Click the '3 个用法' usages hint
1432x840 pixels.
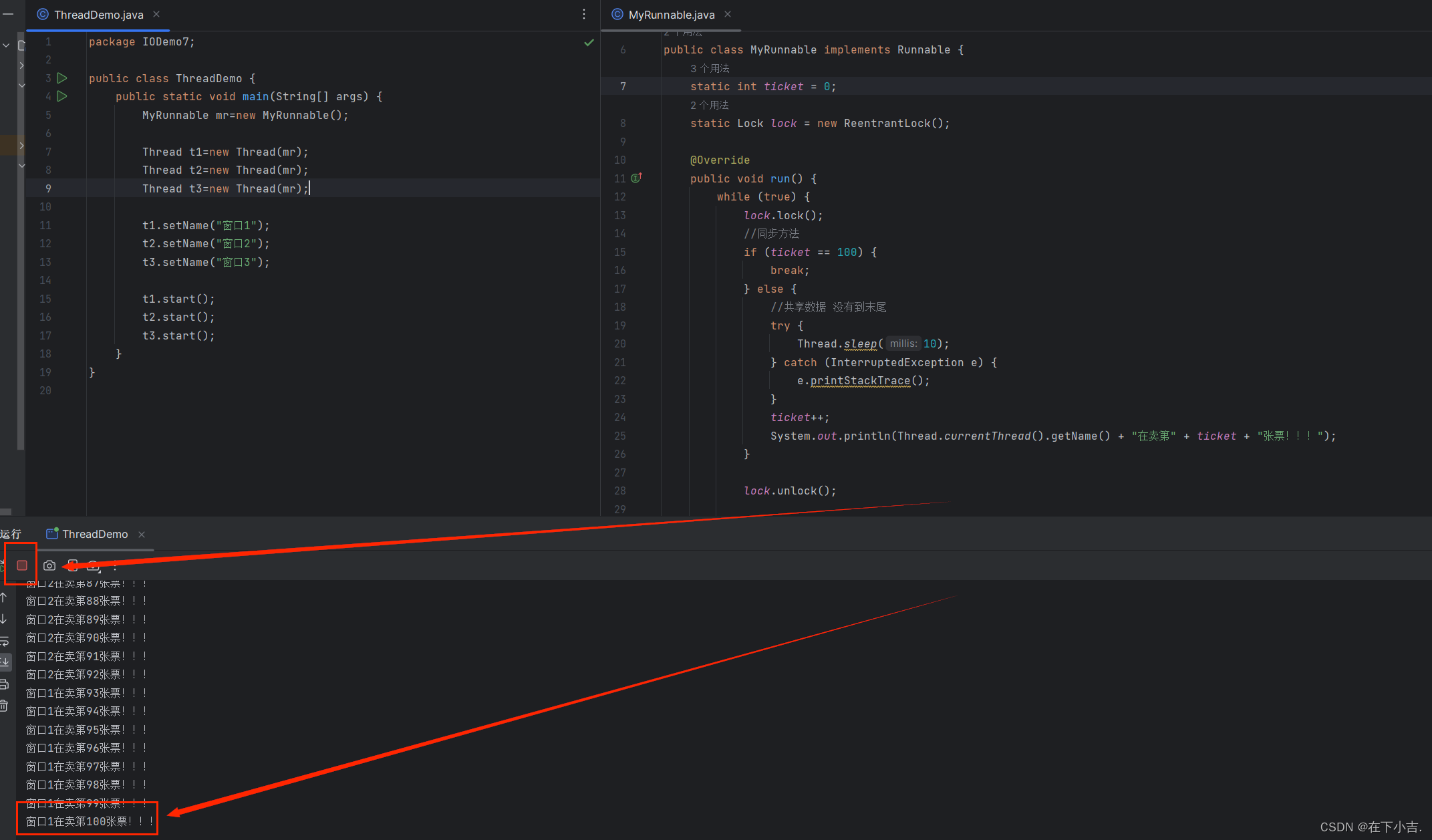(710, 68)
